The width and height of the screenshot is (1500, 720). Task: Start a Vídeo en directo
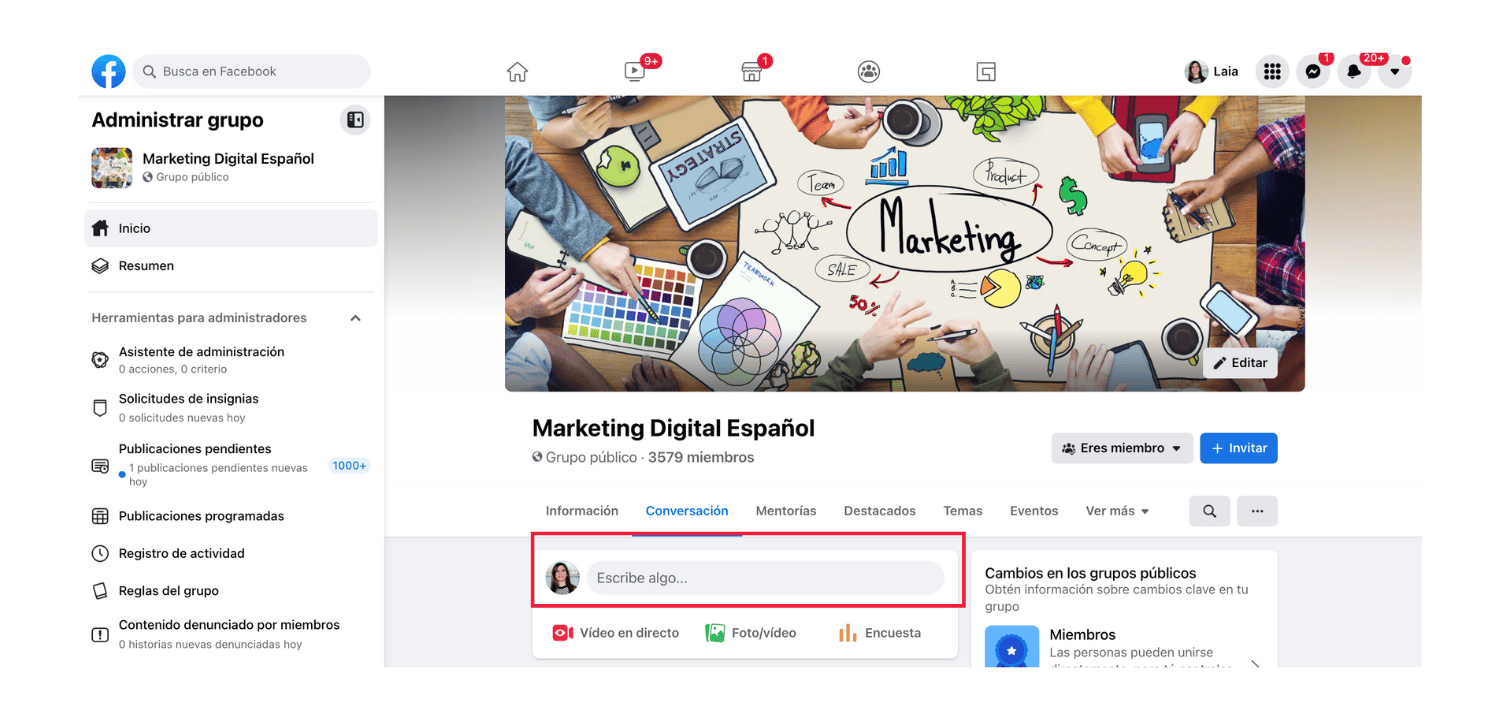pos(616,633)
